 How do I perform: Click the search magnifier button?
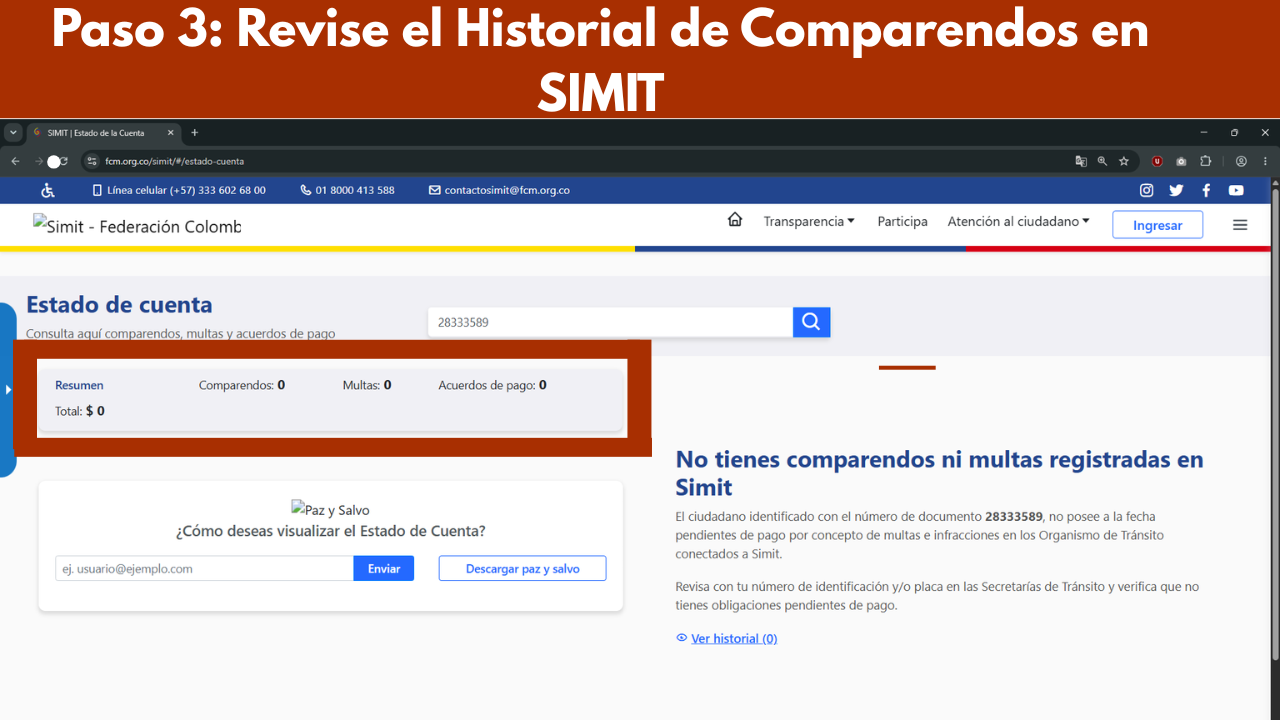pyautogui.click(x=811, y=322)
